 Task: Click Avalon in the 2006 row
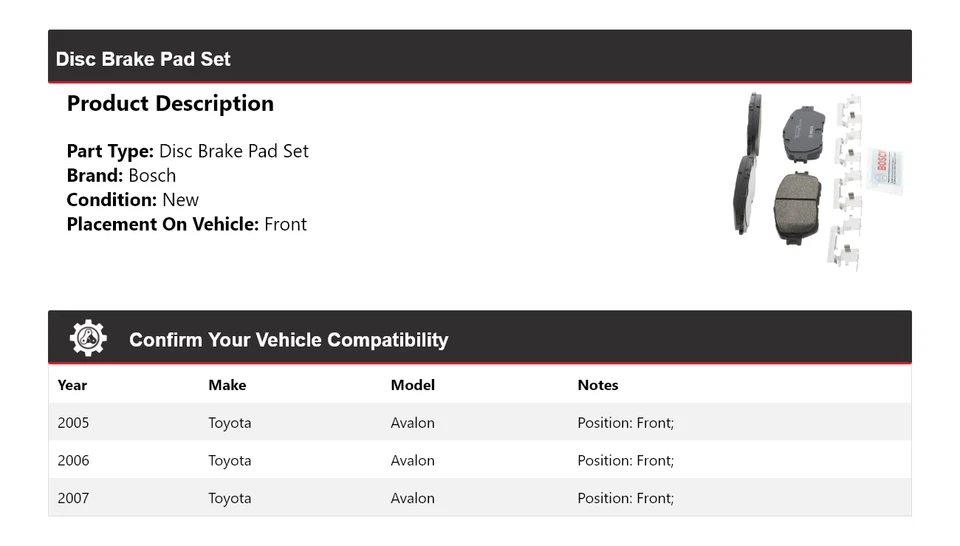click(412, 461)
